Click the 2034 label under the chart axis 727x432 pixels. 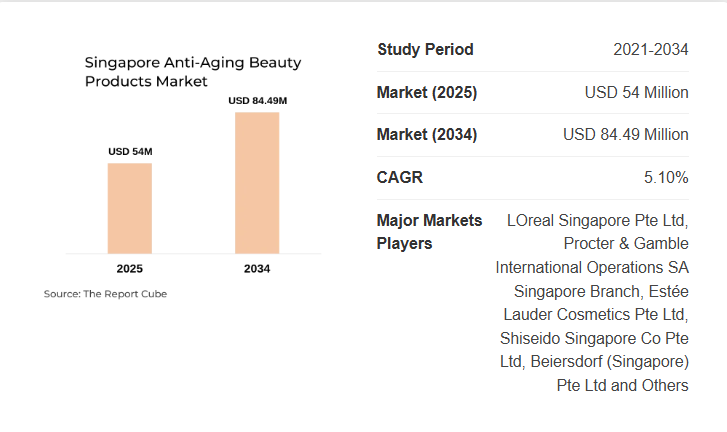[257, 269]
